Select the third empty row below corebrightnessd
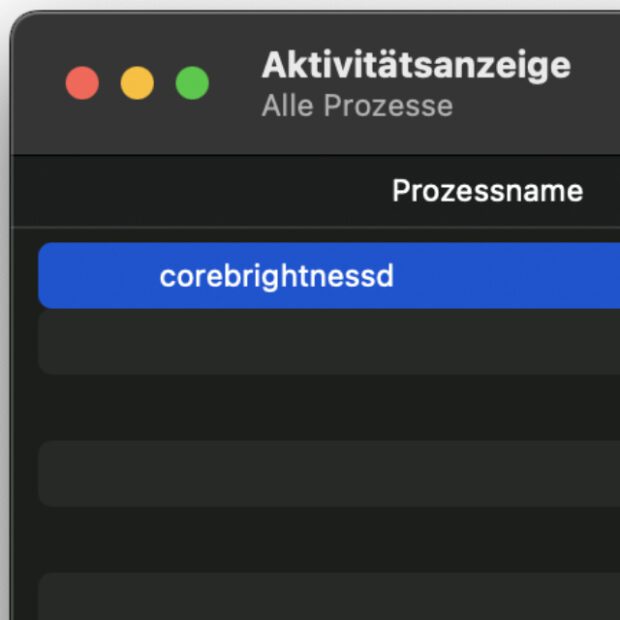This screenshot has height=620, width=620. pyautogui.click(x=329, y=474)
